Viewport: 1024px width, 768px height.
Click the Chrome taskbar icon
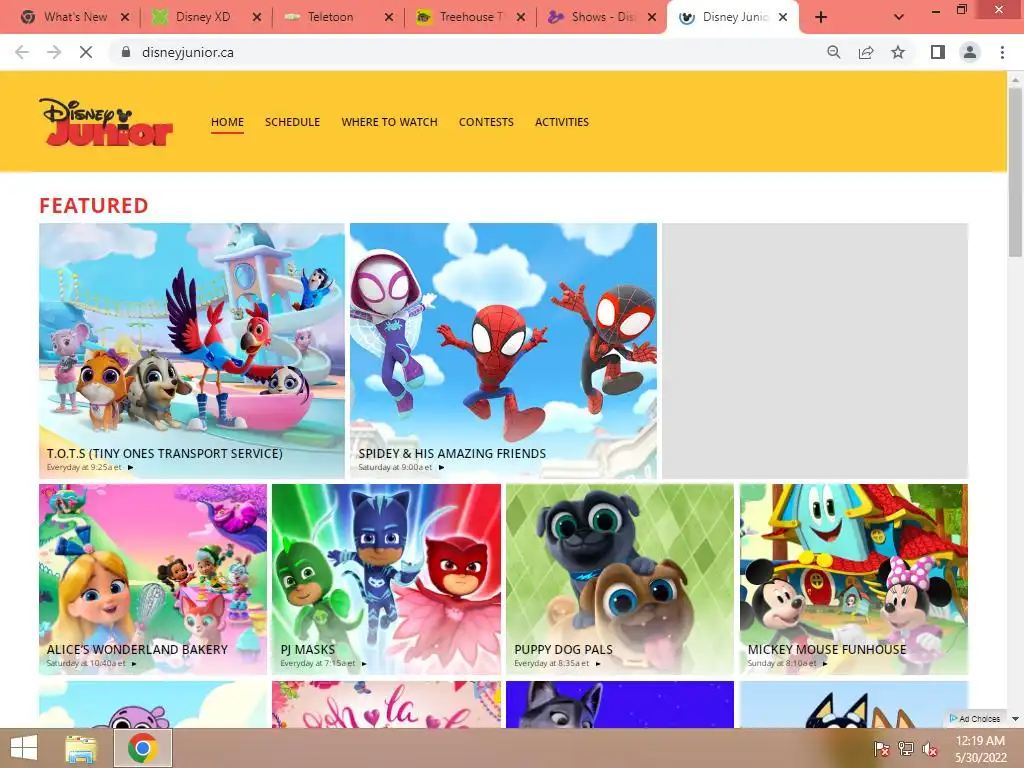(143, 748)
